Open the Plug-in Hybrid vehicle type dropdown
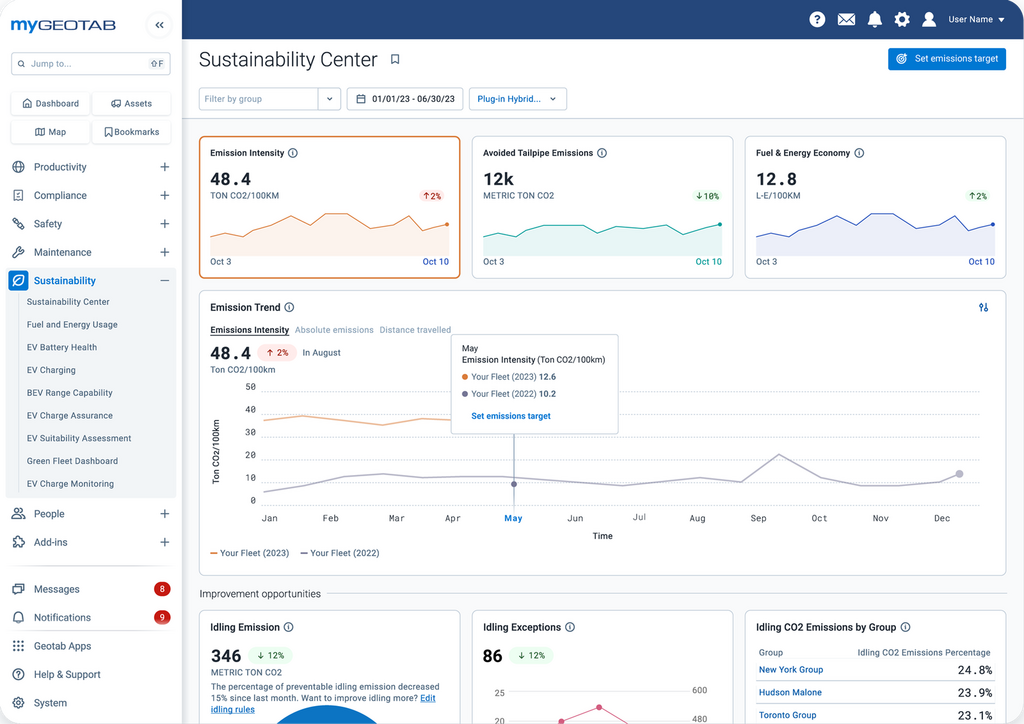 coord(517,99)
